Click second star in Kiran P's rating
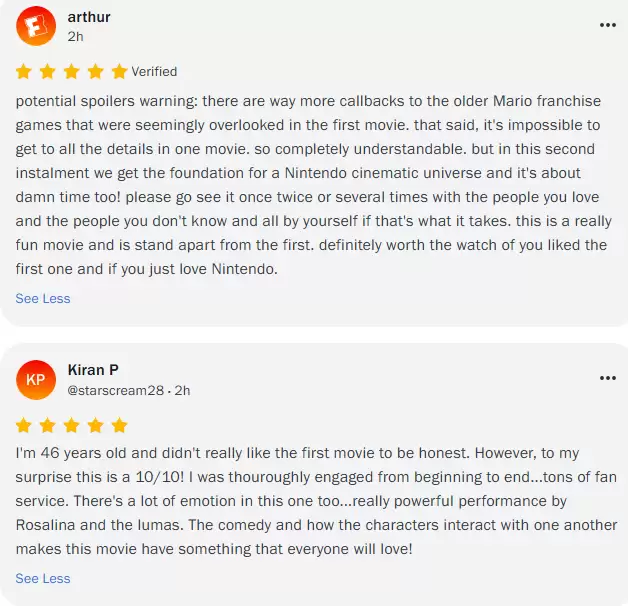The width and height of the screenshot is (628, 606). pyautogui.click(x=48, y=426)
